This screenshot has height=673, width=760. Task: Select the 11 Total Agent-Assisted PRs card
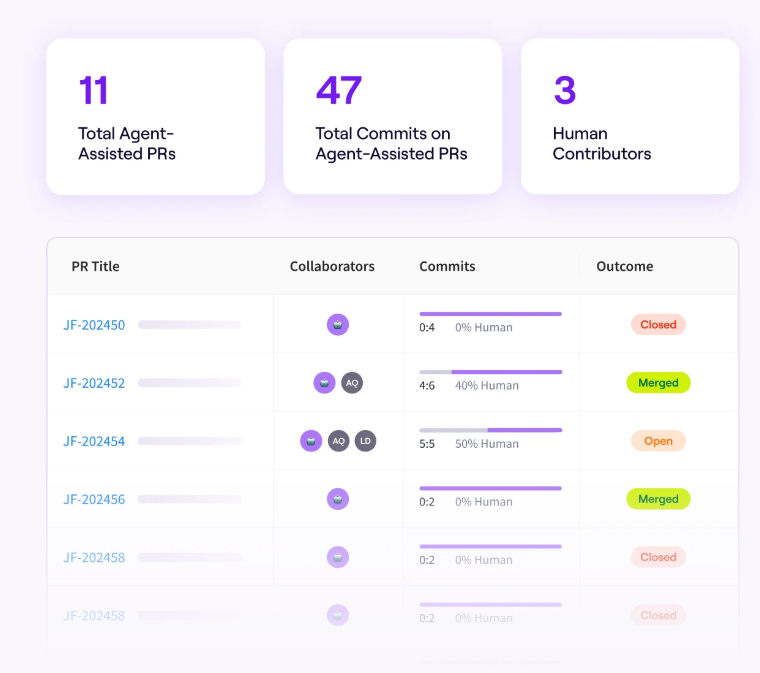pos(156,117)
